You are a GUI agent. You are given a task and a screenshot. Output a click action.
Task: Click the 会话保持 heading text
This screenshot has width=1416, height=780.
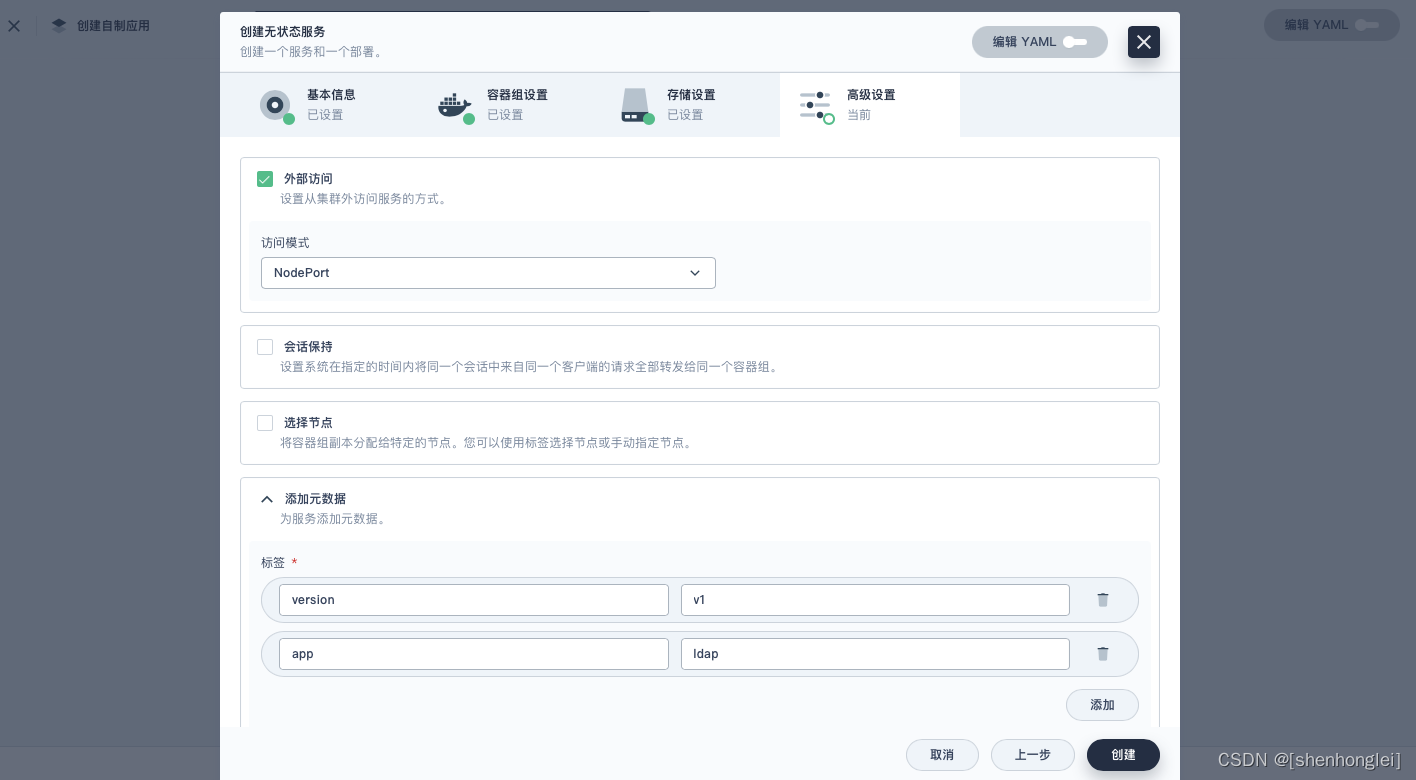(x=308, y=347)
